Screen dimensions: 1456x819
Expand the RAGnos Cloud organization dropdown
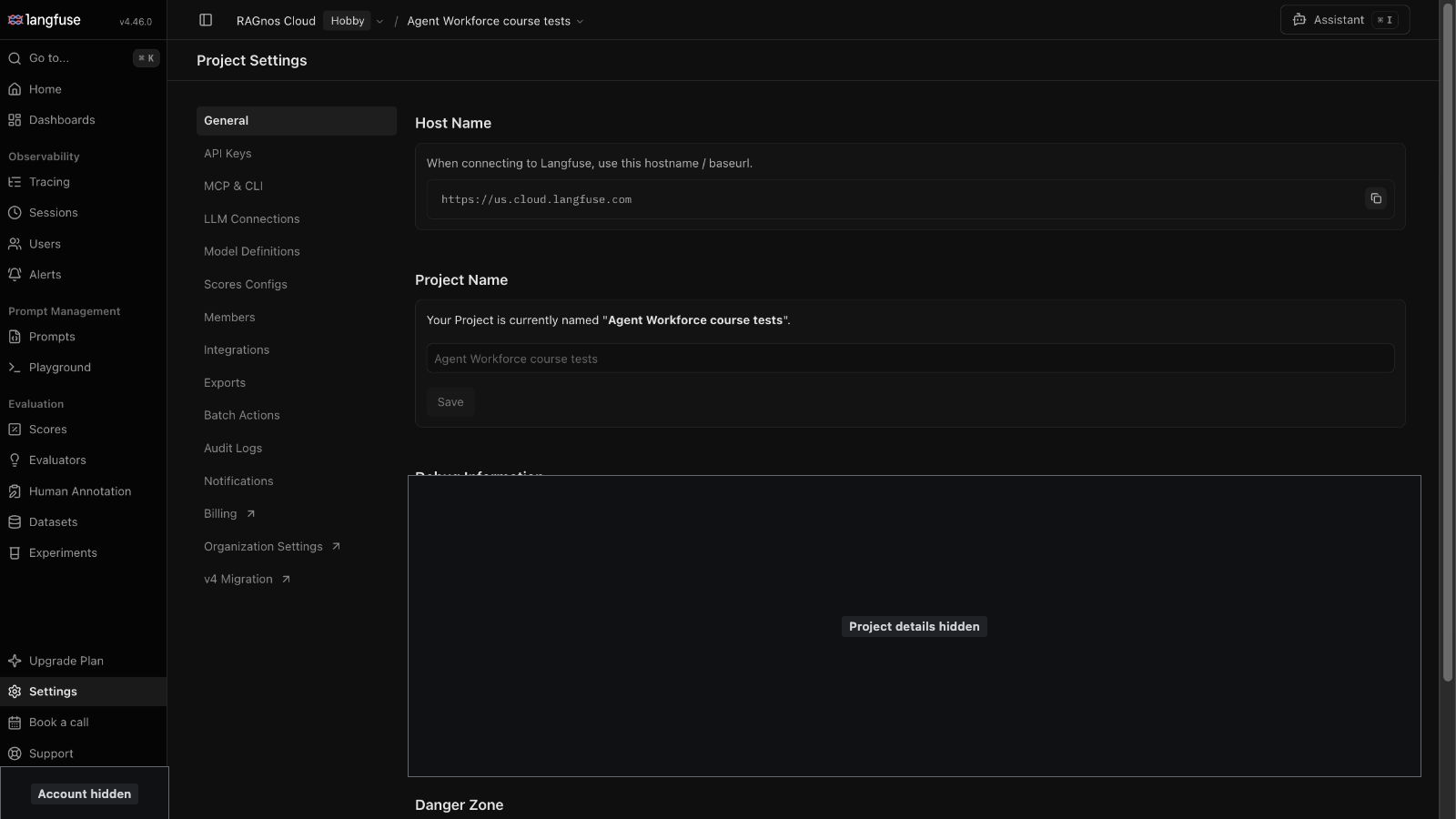tap(379, 21)
